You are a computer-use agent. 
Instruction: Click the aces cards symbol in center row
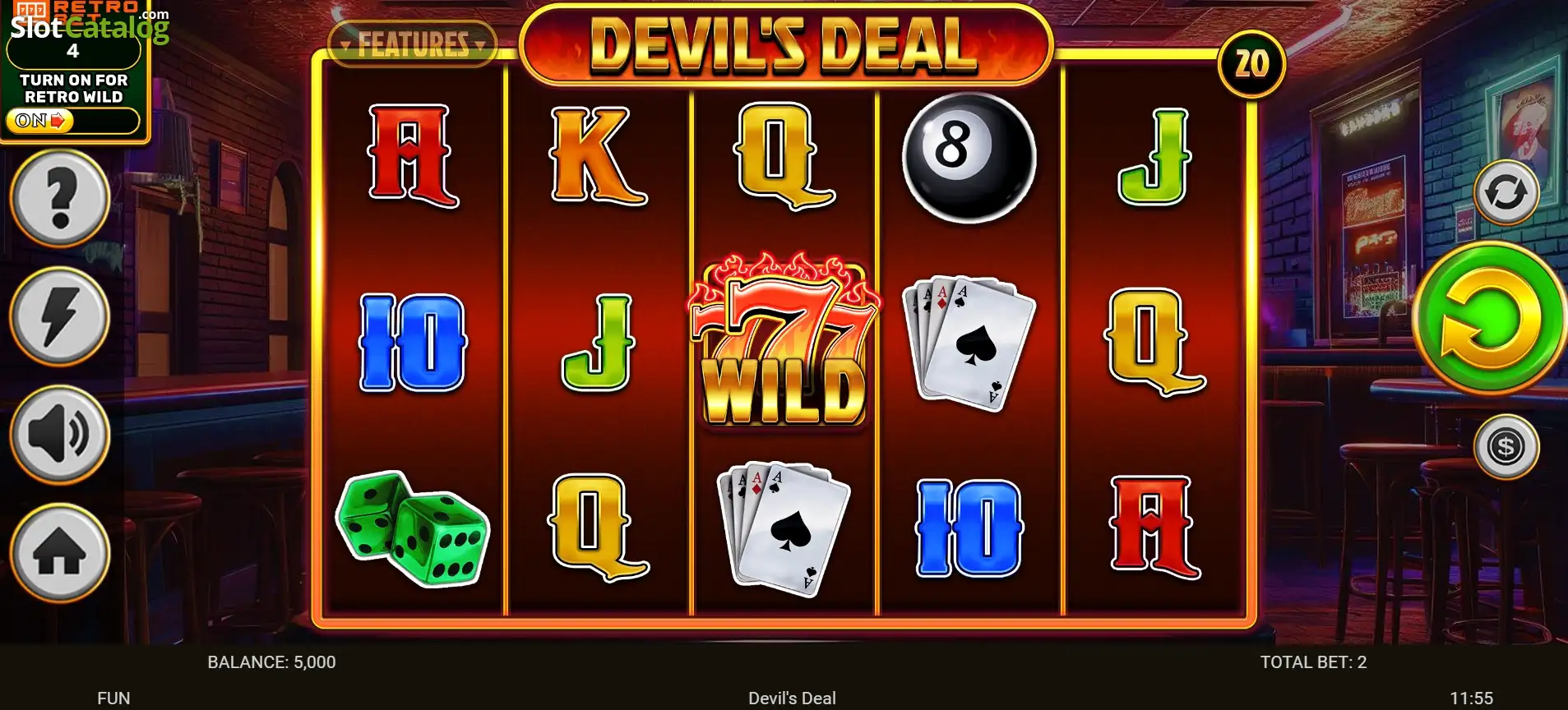tap(969, 343)
